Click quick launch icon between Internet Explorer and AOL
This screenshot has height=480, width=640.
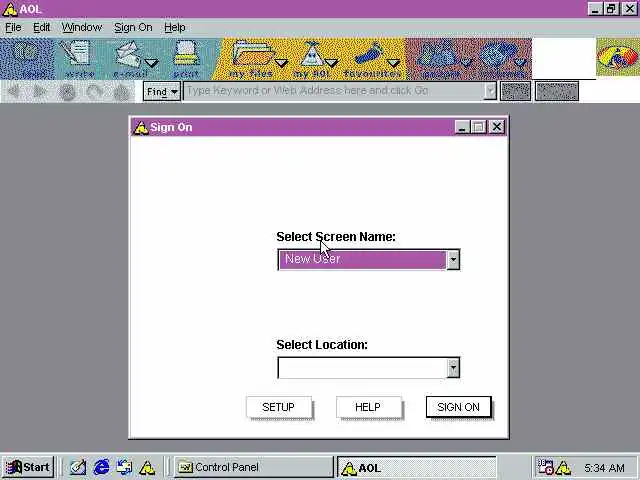[x=124, y=467]
